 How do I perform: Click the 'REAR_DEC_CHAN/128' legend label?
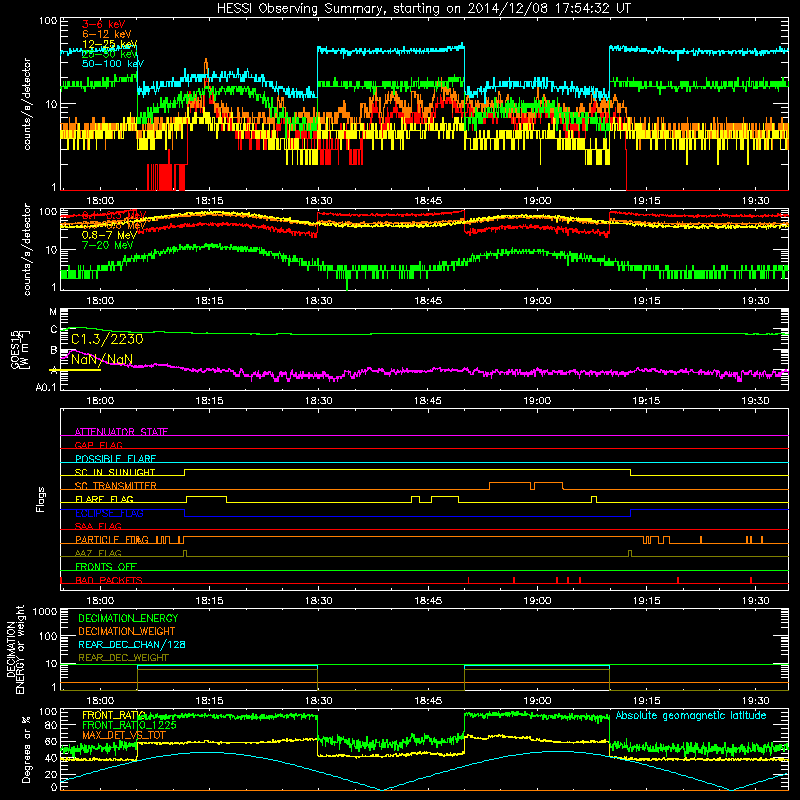tap(132, 644)
